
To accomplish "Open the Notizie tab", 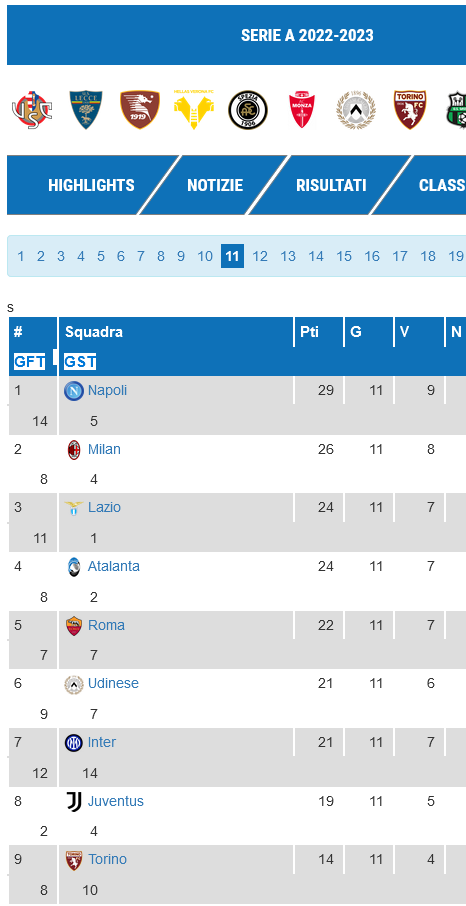I will 215,185.
